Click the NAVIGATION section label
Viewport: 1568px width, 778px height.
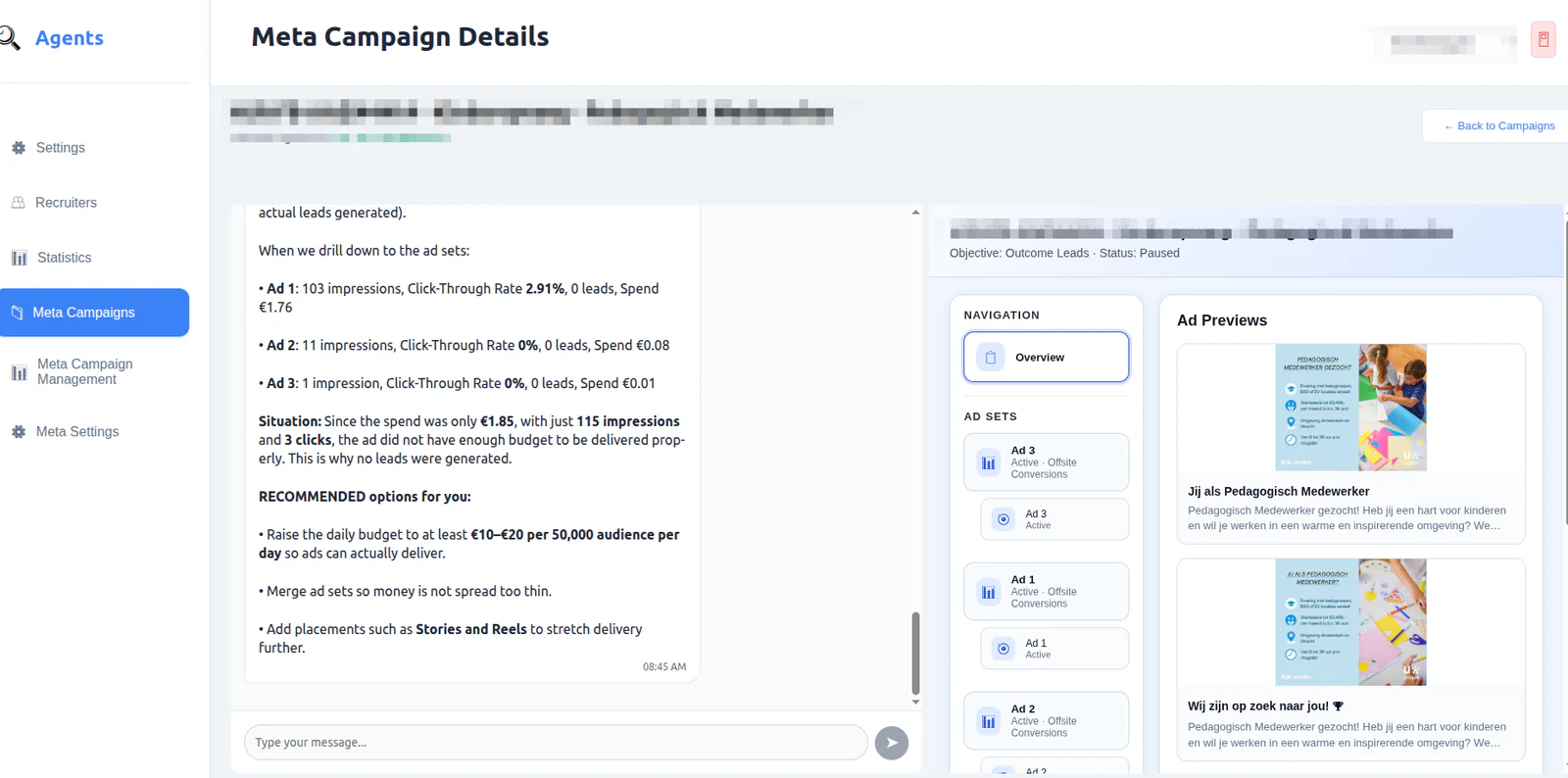1002,316
